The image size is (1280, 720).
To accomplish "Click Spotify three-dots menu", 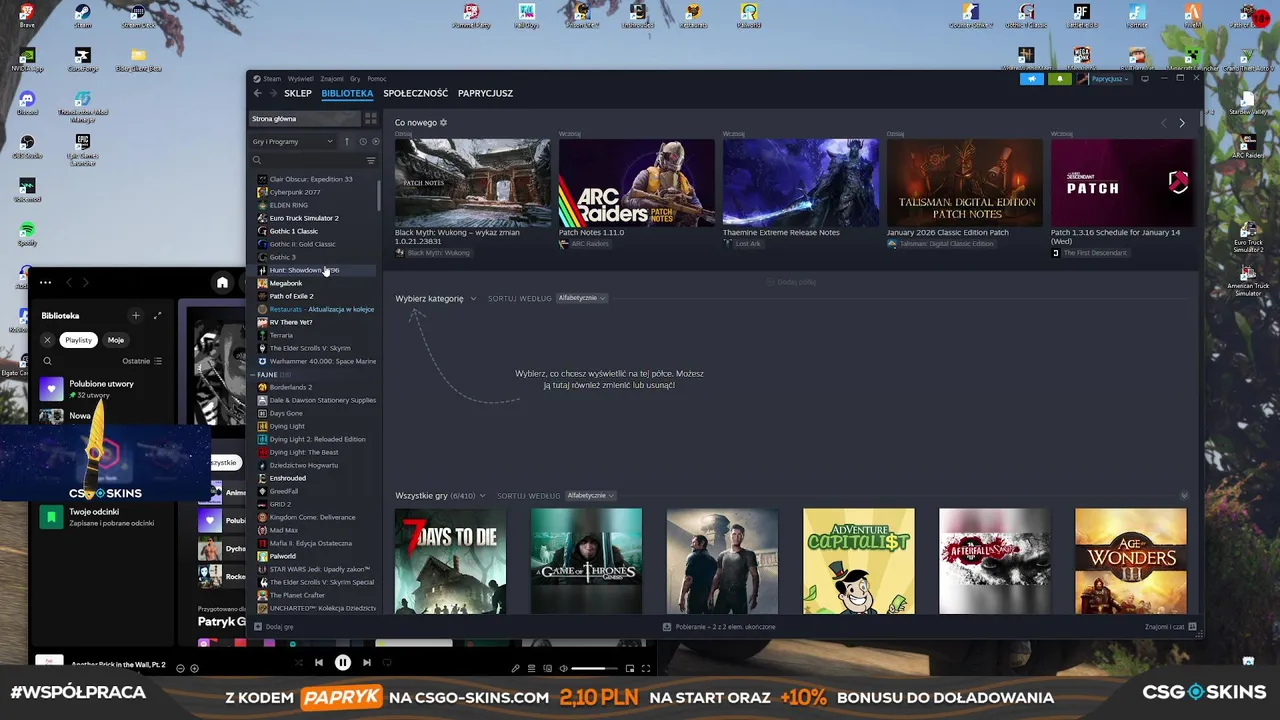I will 45,283.
